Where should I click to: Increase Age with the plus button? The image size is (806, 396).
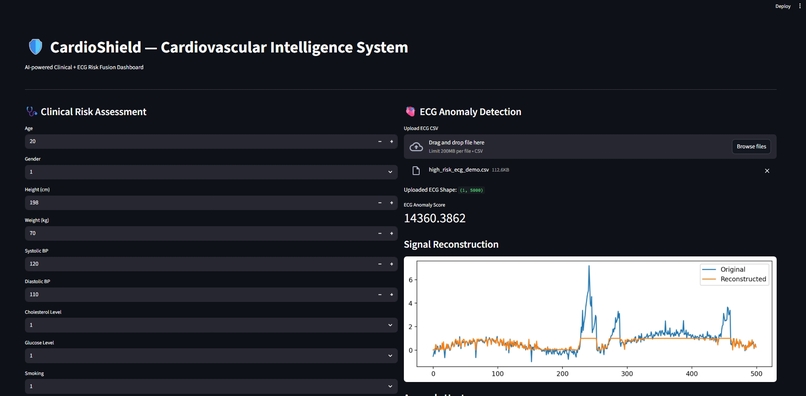391,141
